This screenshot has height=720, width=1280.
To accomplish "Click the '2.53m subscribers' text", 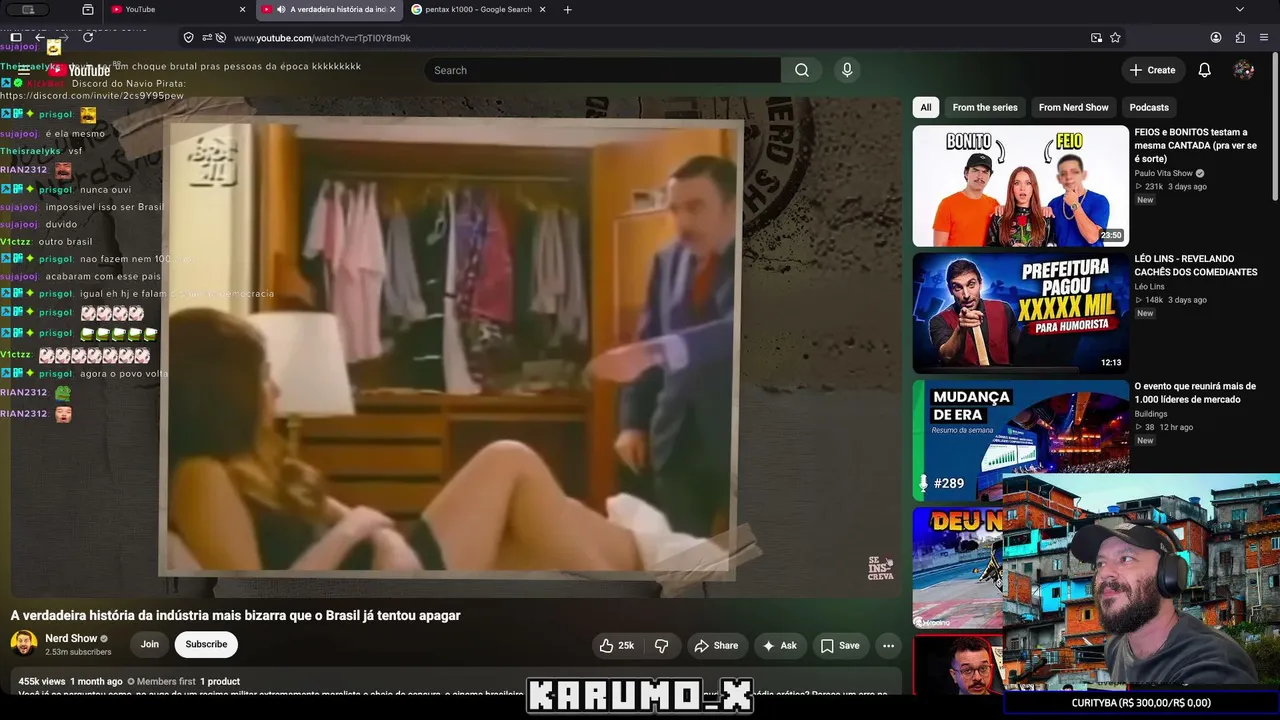I will [x=78, y=652].
